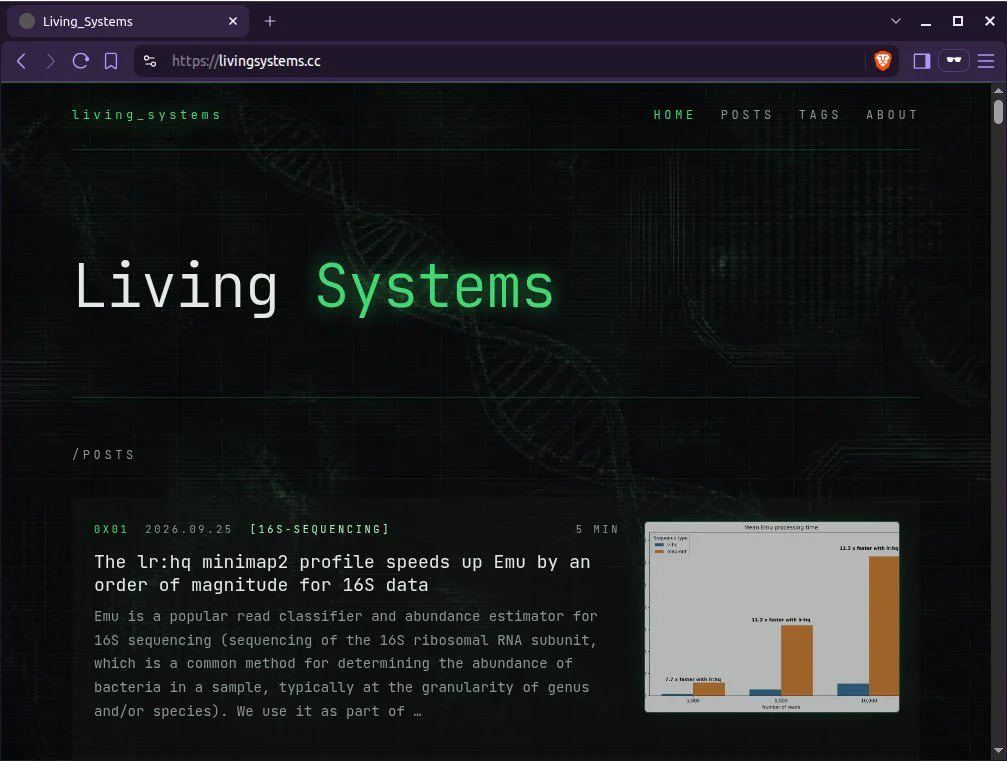1007x761 pixels.
Task: Open the HOME nav item
Action: point(674,115)
